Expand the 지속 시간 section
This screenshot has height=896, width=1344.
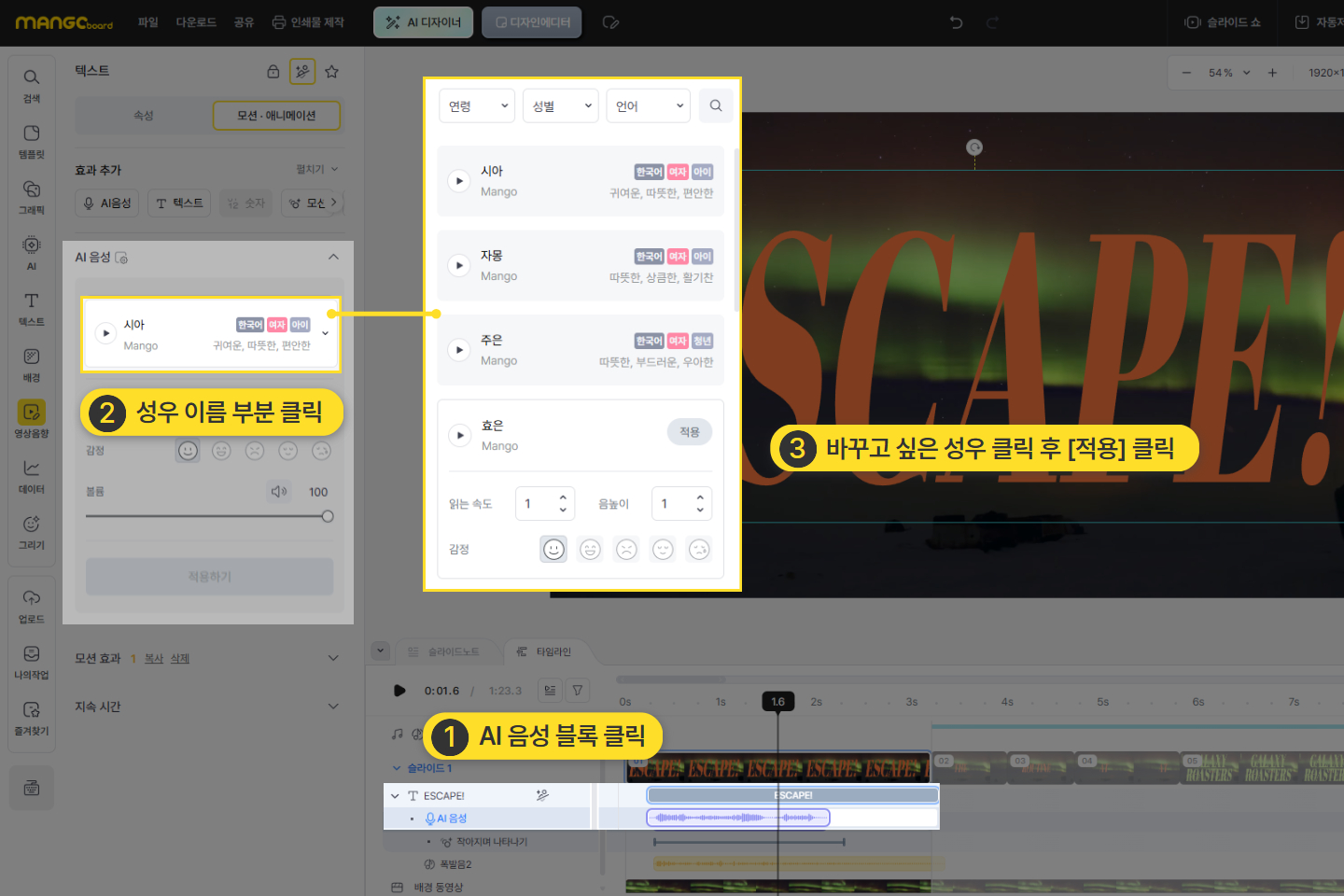(x=333, y=707)
